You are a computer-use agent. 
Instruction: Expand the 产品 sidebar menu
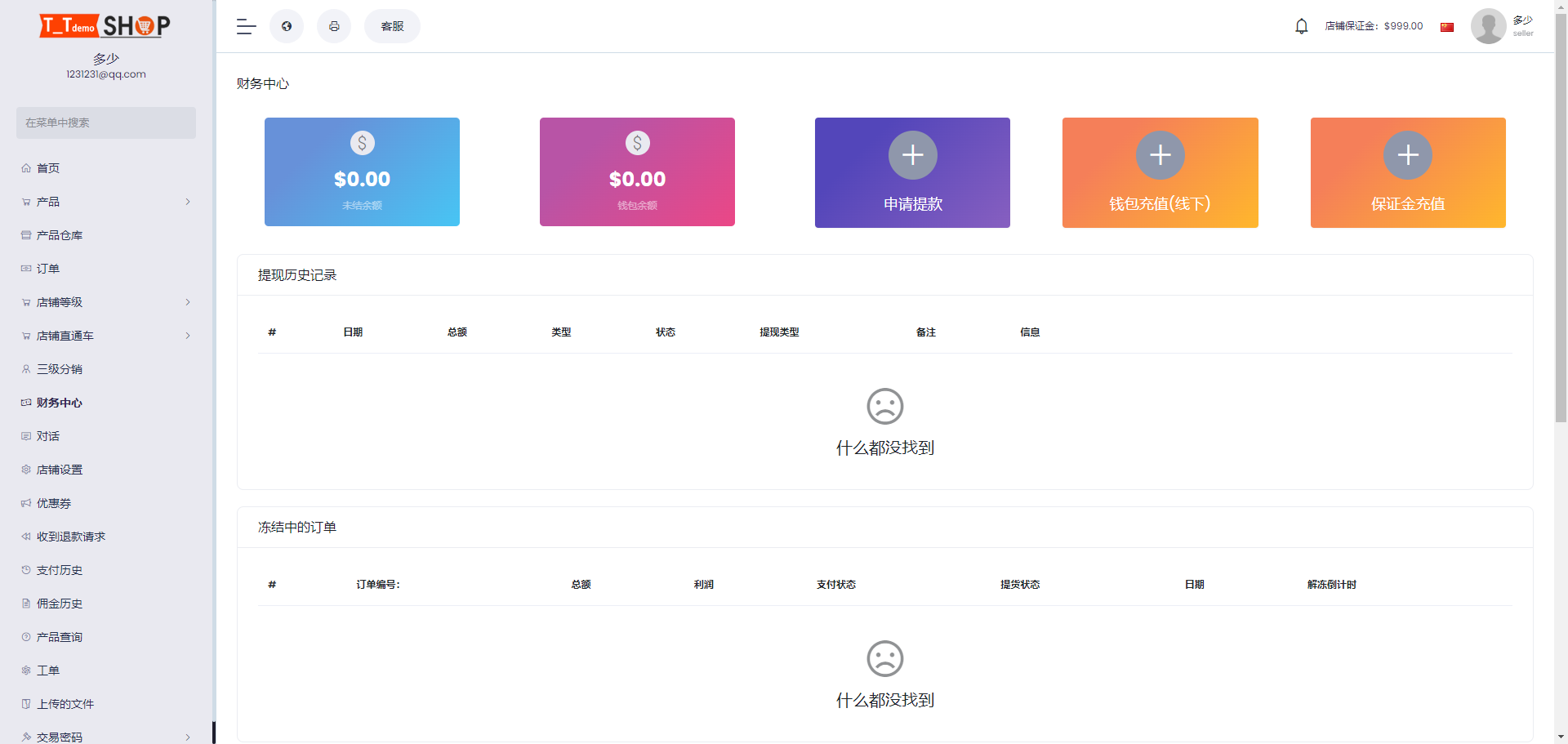(49, 201)
